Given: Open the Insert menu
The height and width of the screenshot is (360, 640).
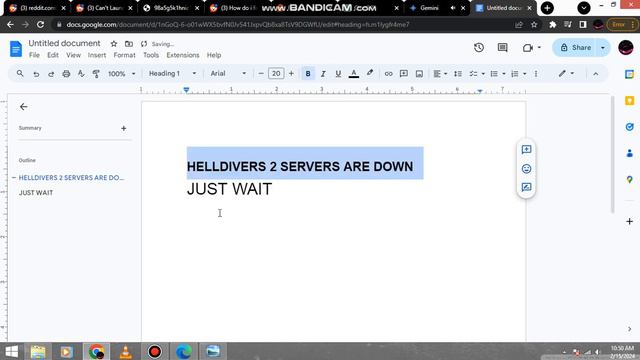Looking at the screenshot, I should 97,55.
